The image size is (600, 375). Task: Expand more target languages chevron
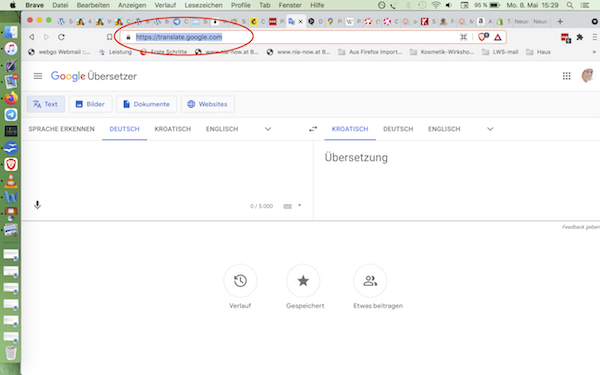490,129
